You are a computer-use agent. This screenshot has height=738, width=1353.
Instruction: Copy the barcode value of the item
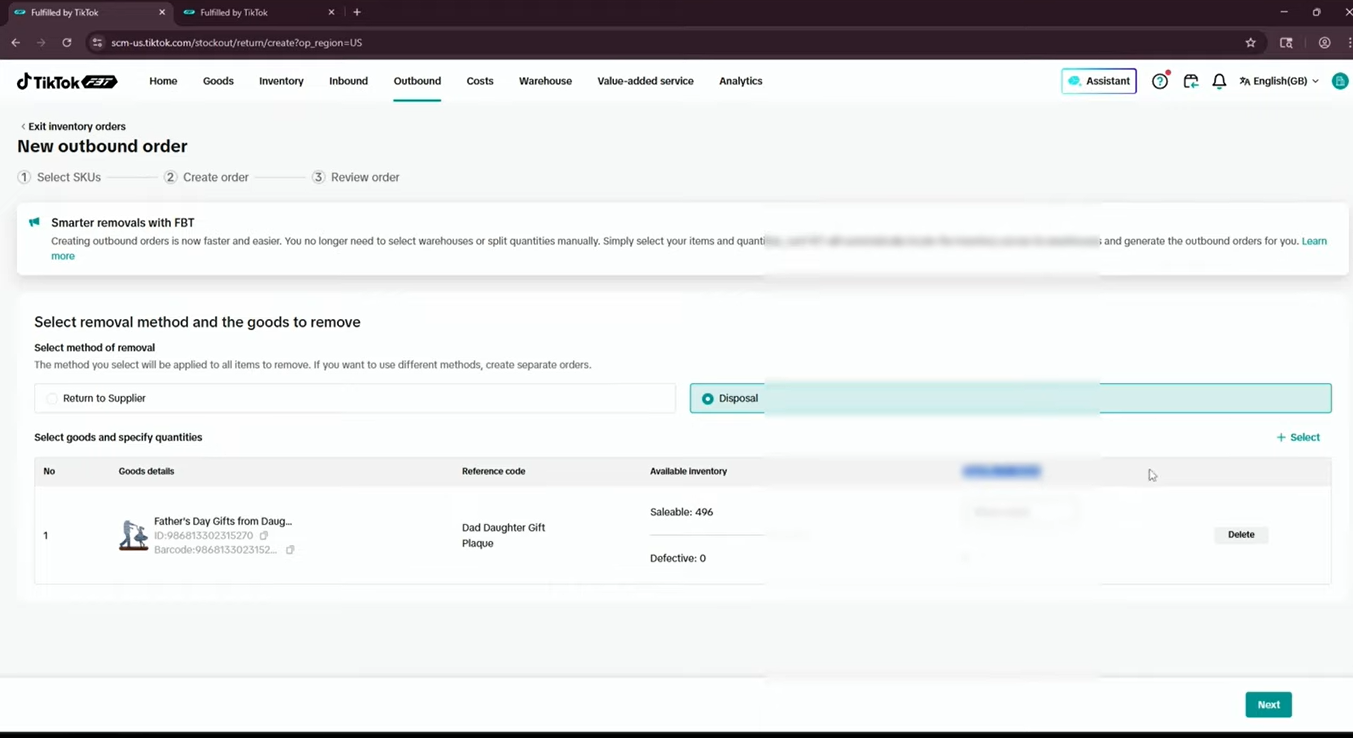point(290,550)
